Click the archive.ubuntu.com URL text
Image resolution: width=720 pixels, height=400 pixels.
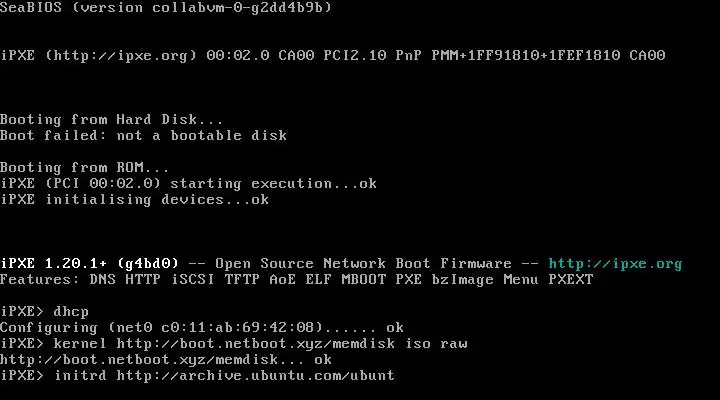(x=255, y=376)
